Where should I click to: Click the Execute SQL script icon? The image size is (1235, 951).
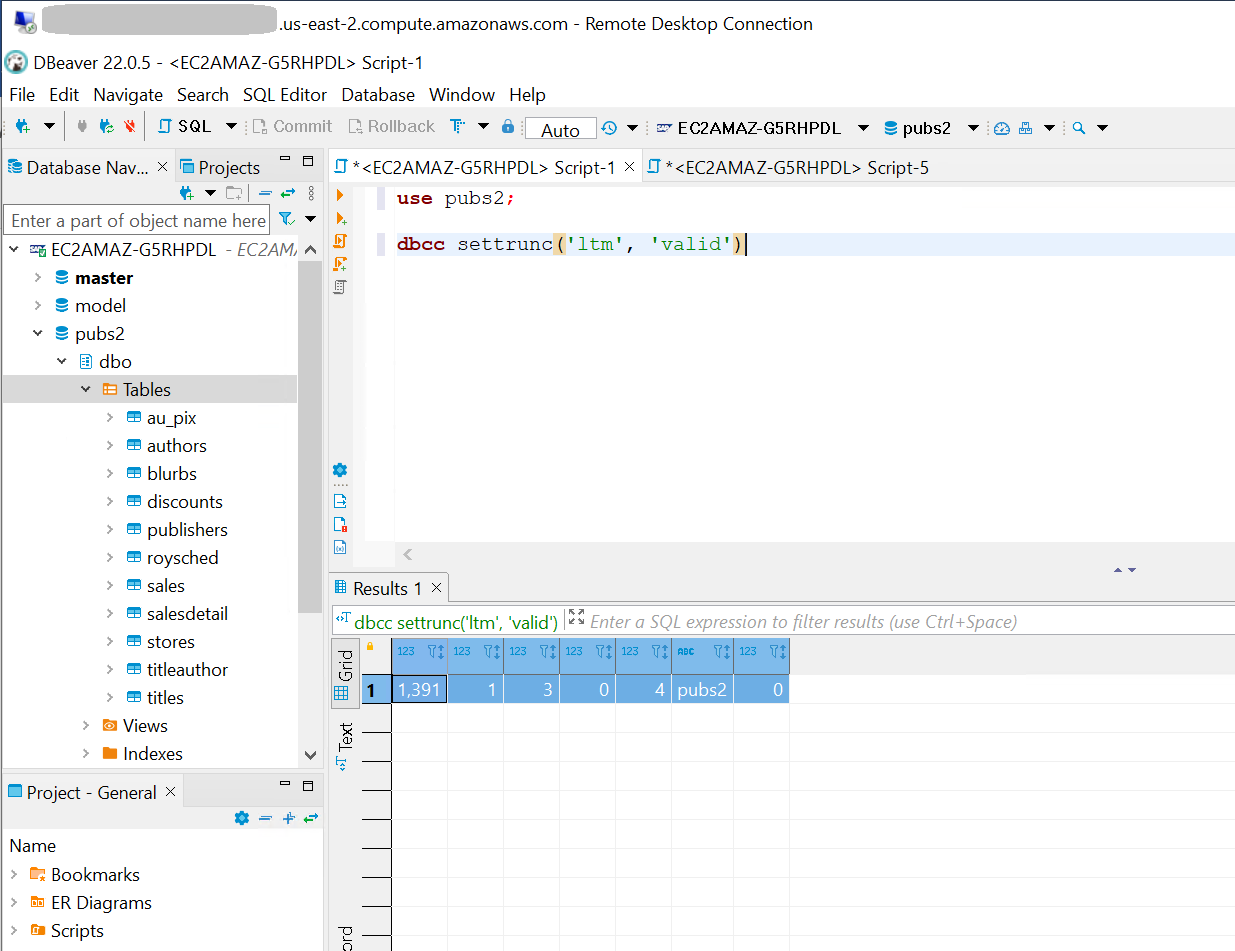pyautogui.click(x=340, y=241)
